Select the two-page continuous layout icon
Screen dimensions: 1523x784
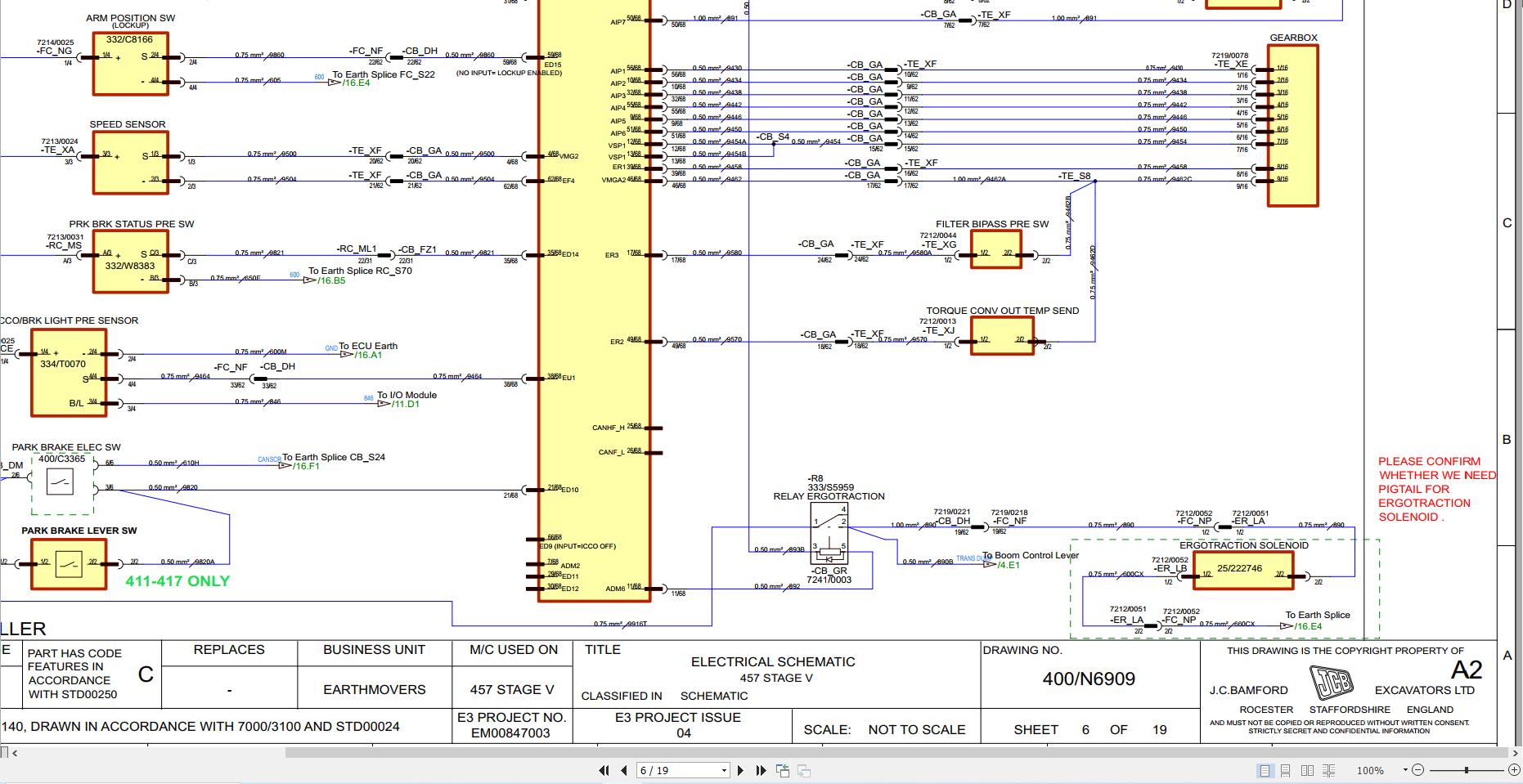click(x=1329, y=770)
